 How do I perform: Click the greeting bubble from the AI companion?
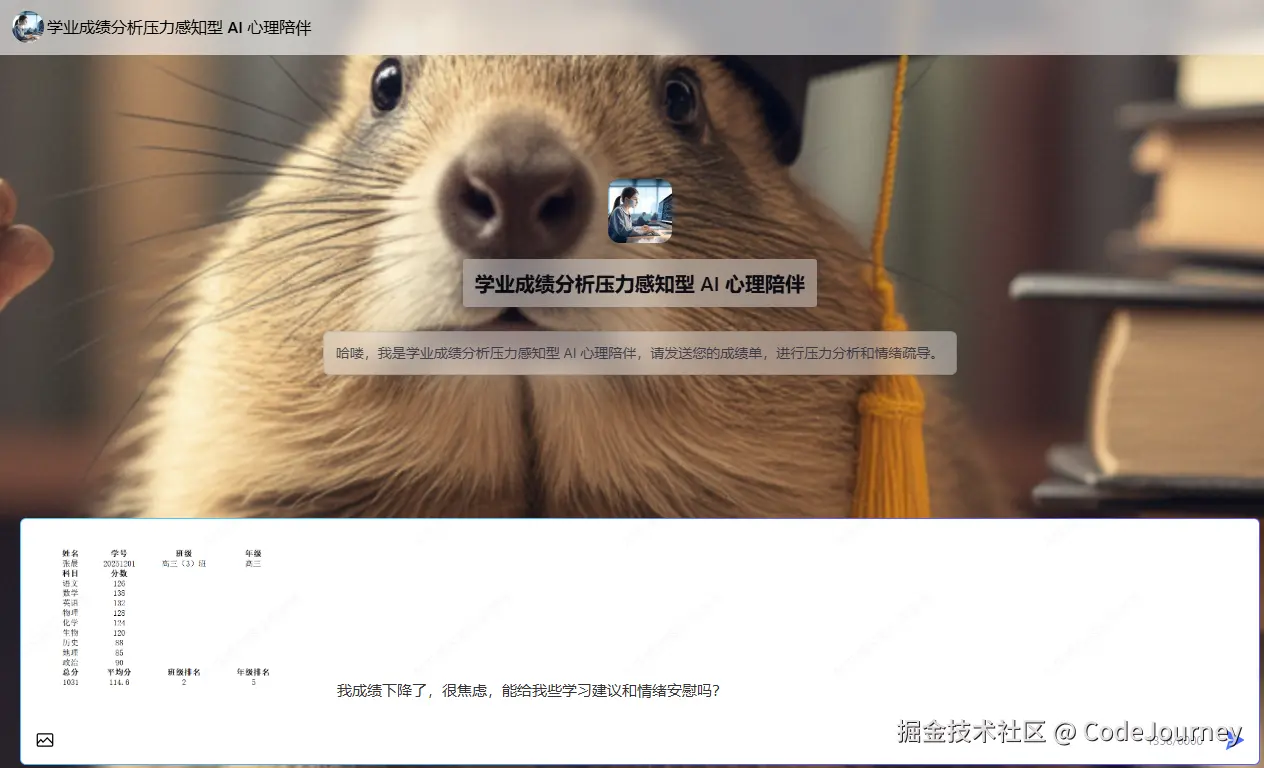[639, 352]
